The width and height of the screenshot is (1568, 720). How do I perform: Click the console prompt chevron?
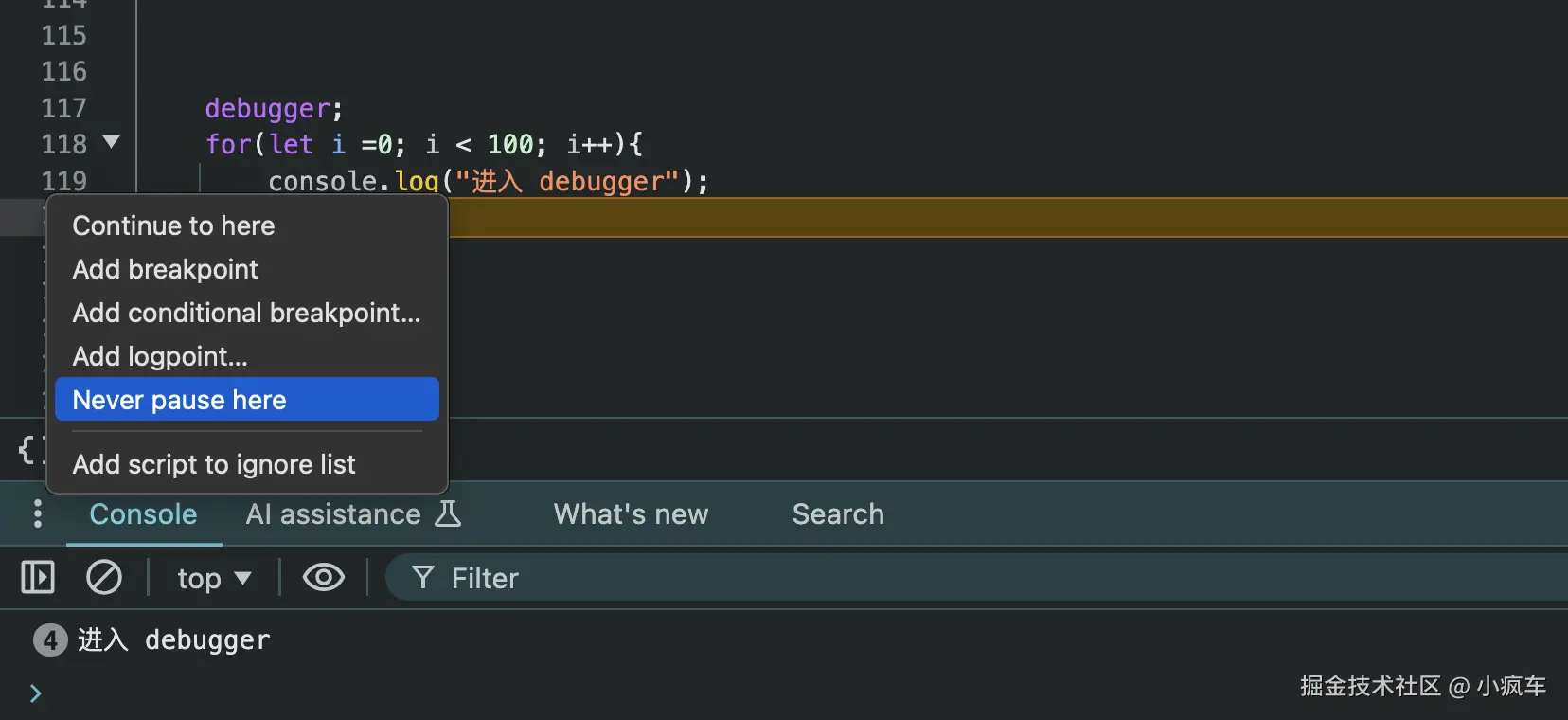[35, 693]
